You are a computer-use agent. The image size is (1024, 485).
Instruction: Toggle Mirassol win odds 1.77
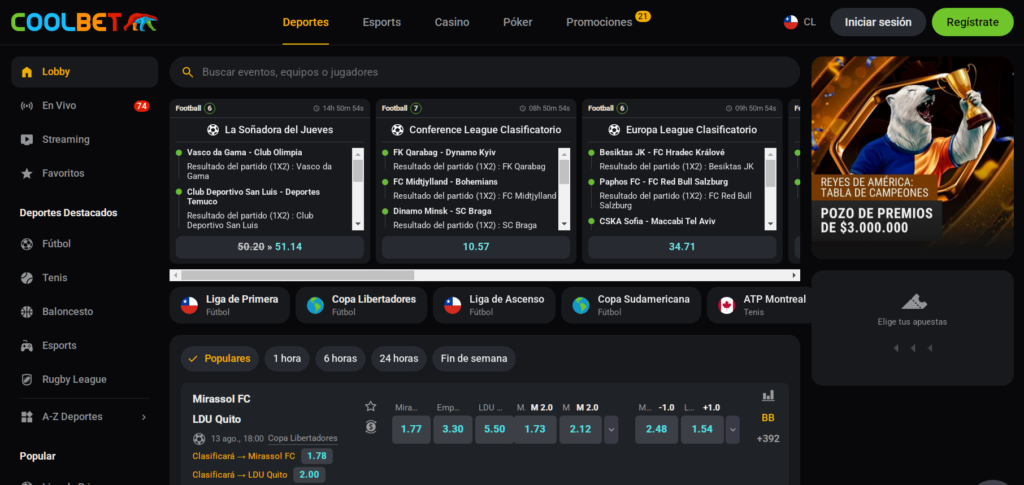(x=411, y=430)
